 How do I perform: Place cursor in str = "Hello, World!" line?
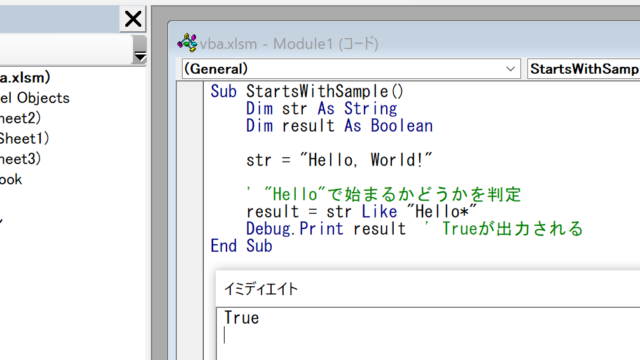(339, 160)
